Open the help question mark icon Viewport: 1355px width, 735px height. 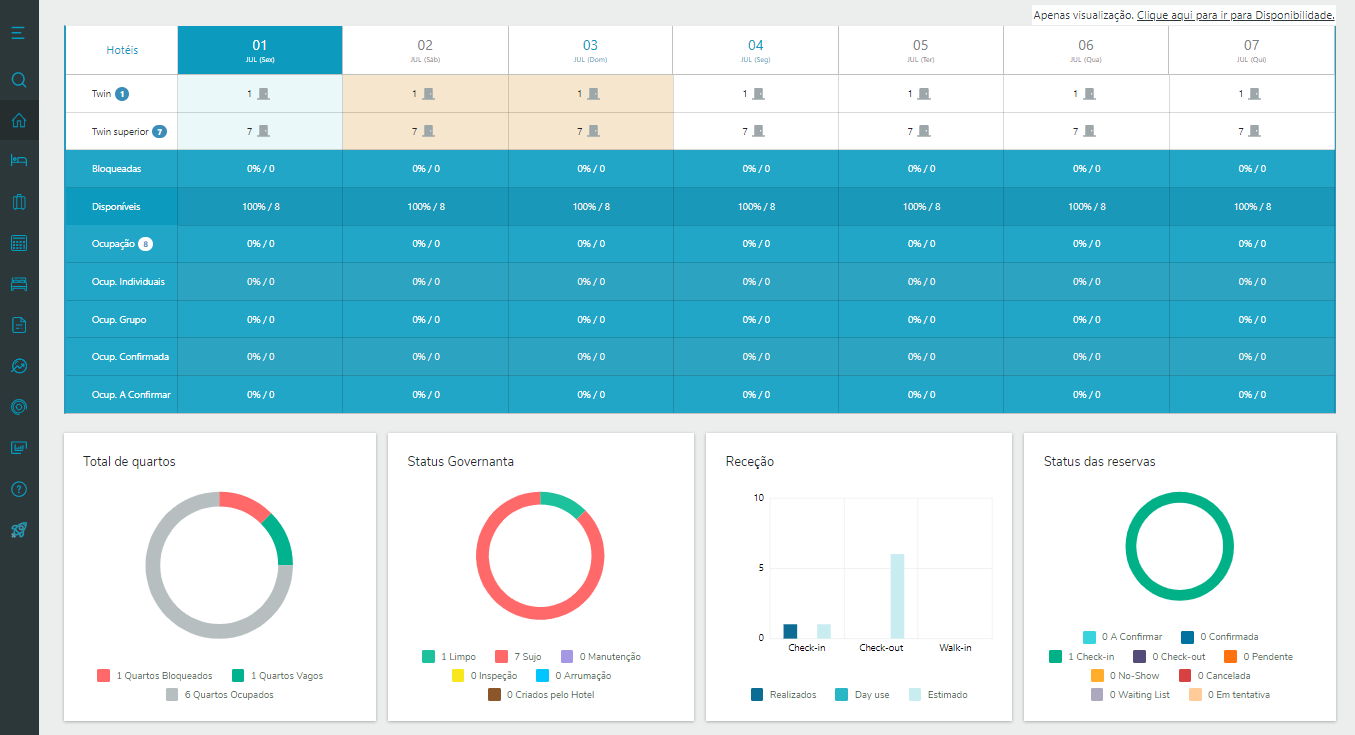pyautogui.click(x=19, y=489)
